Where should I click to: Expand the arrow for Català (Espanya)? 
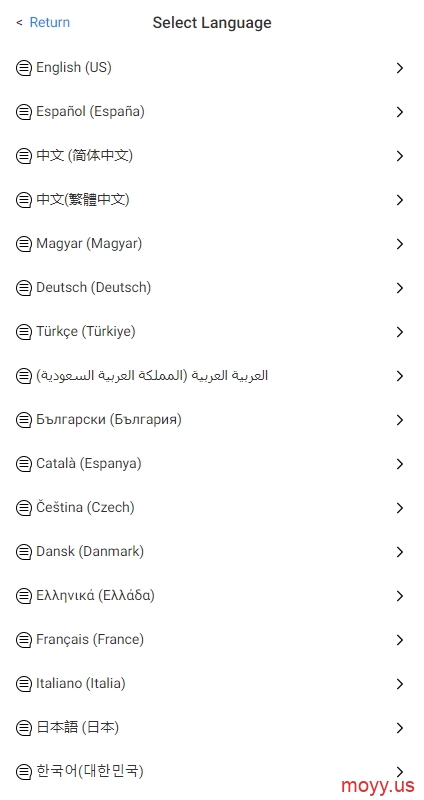[400, 464]
